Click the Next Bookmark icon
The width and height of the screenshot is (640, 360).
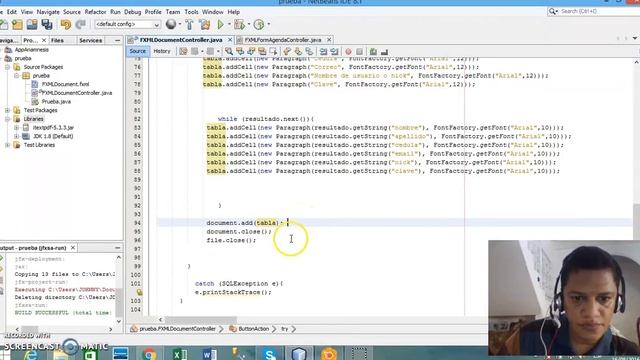tap(298, 51)
